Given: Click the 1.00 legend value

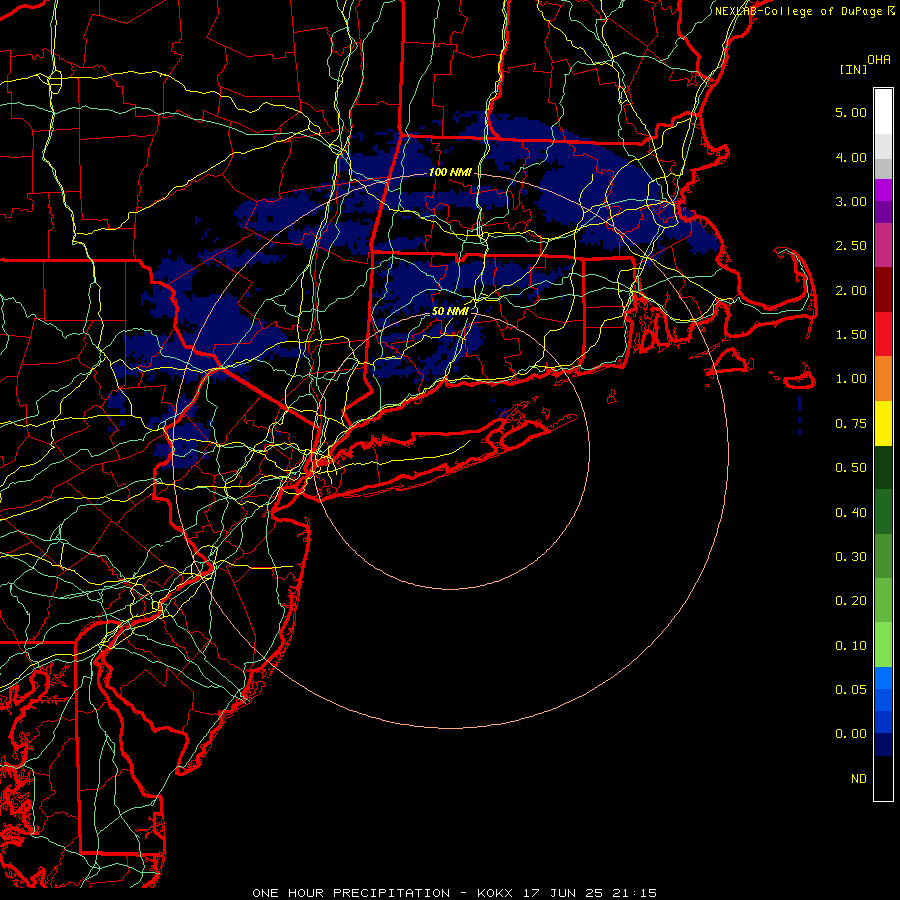Looking at the screenshot, I should [851, 379].
